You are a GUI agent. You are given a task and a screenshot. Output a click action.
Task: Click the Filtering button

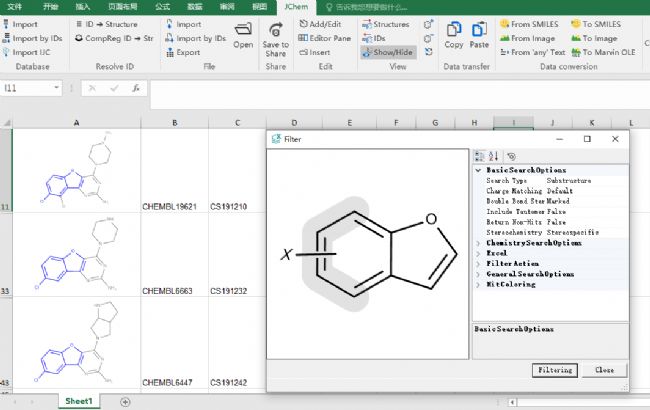(x=555, y=370)
